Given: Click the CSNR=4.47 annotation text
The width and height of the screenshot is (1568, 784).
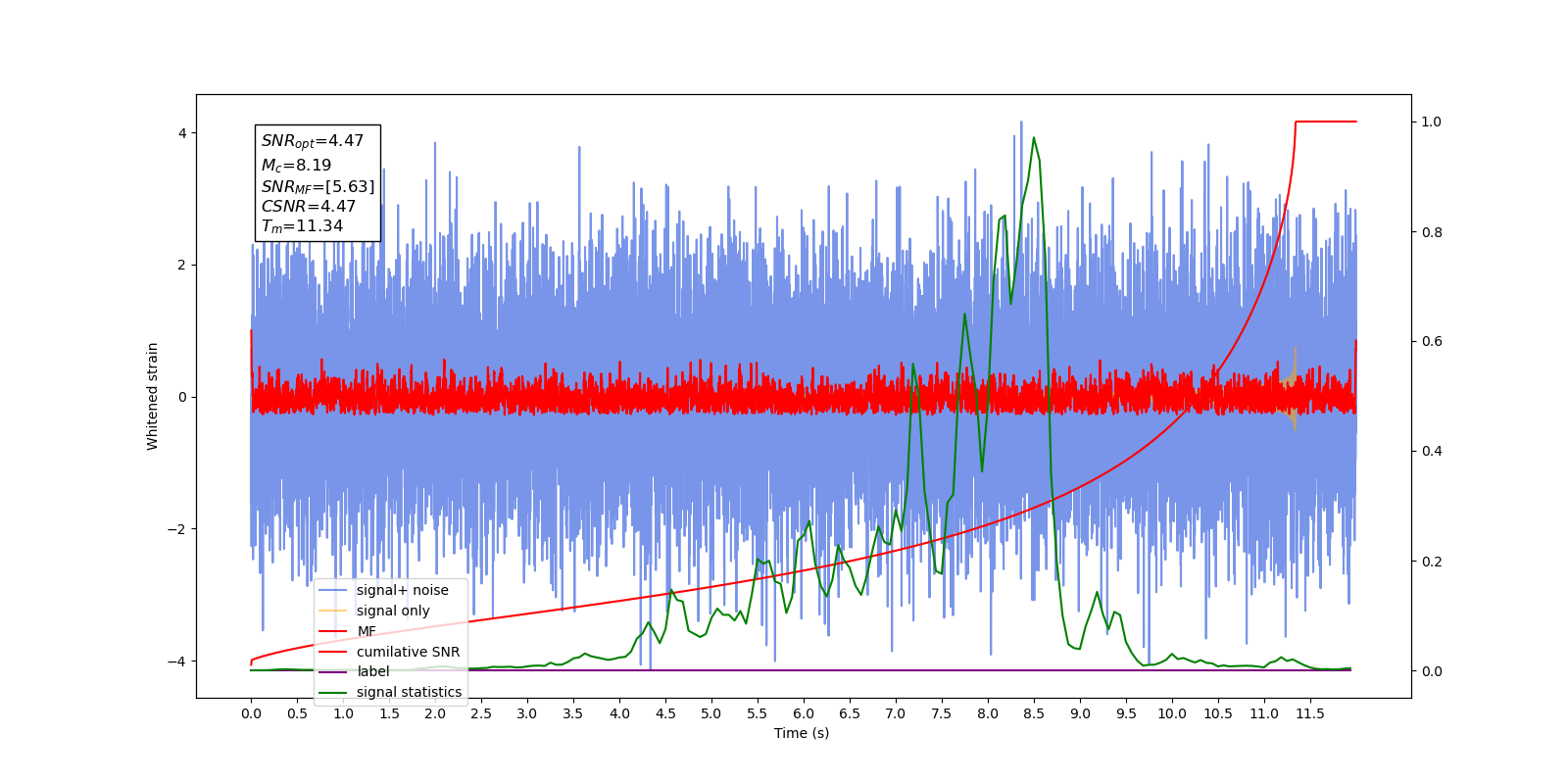Looking at the screenshot, I should 309,206.
